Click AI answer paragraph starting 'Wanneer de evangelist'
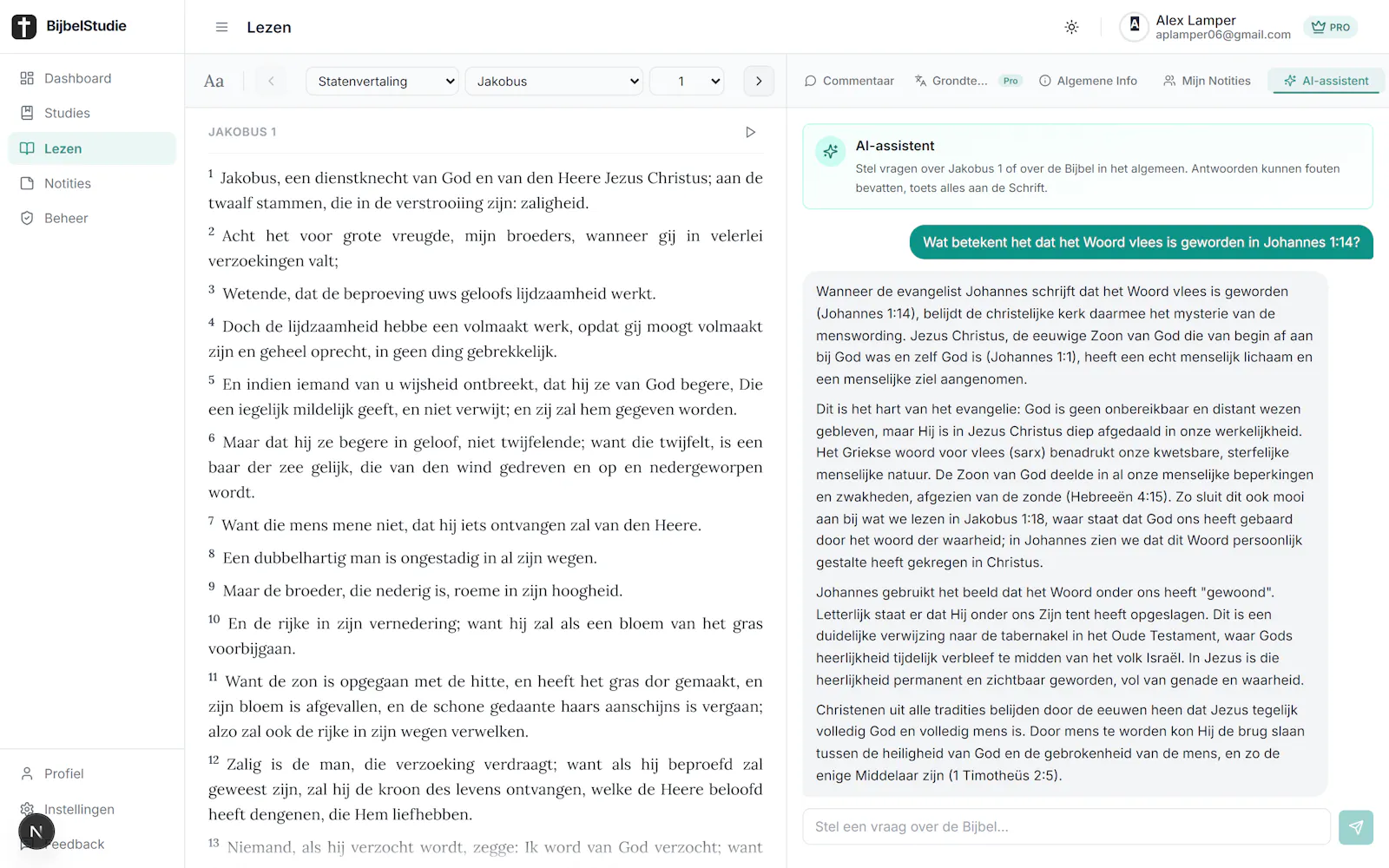This screenshot has width=1389, height=868. 1064,335
